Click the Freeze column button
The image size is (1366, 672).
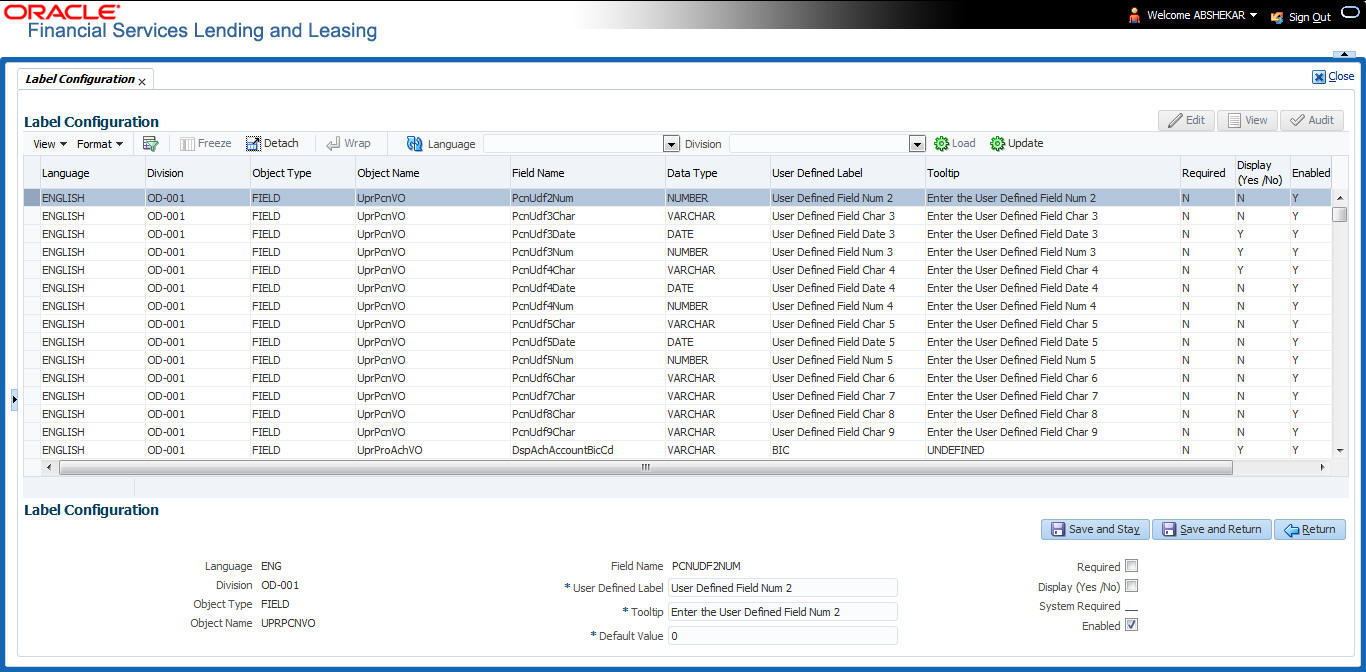pos(205,144)
